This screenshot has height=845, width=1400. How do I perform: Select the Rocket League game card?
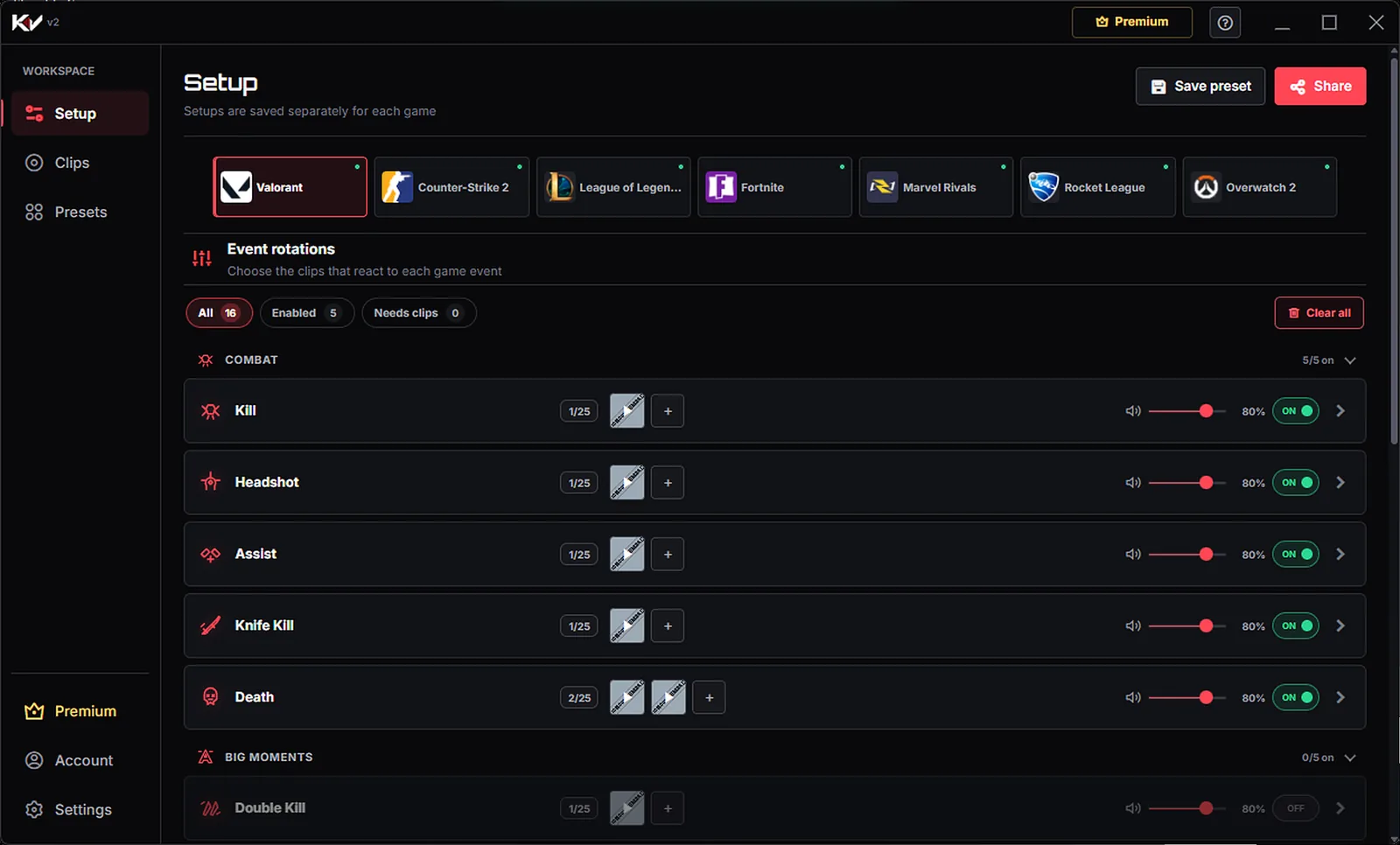click(x=1097, y=187)
